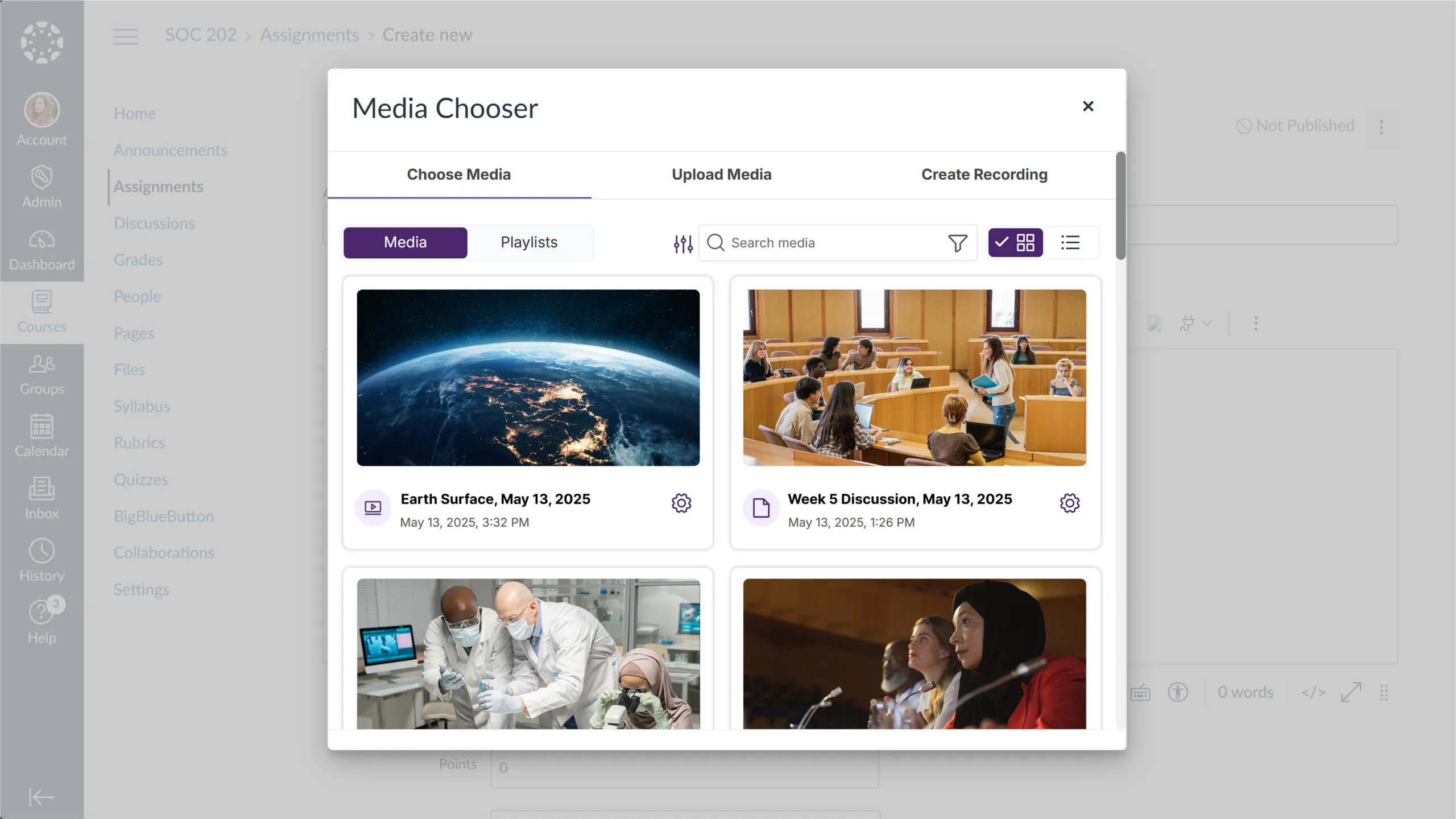Open the more options menu beside Not Published
This screenshot has height=819, width=1456.
pyautogui.click(x=1381, y=126)
